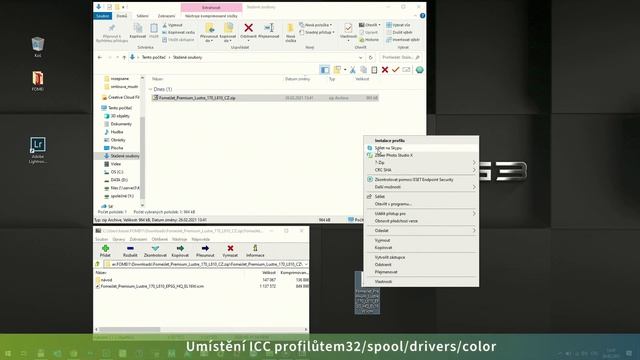Click the Kopírovat icon in the ribbon clipboard group
Viewport: 640px width, 360px height.
pyautogui.click(x=138, y=28)
